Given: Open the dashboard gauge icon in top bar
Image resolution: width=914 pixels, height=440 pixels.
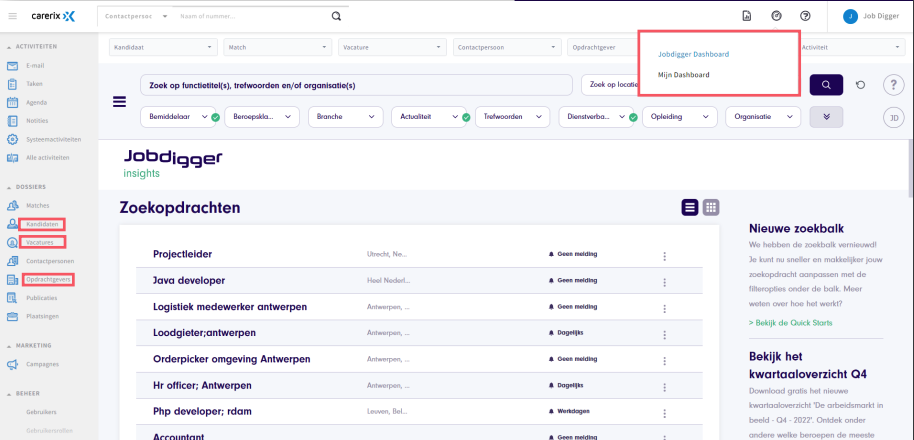Looking at the screenshot, I should tap(776, 16).
